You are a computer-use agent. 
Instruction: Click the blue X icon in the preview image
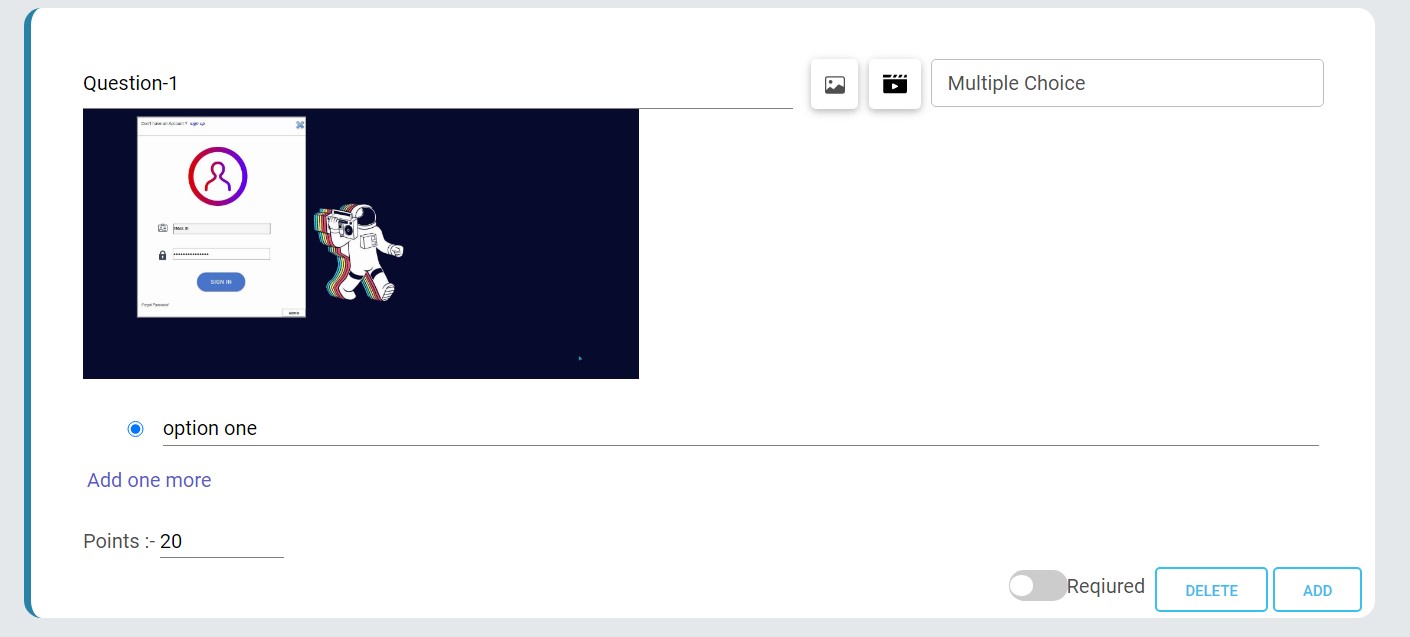(300, 124)
